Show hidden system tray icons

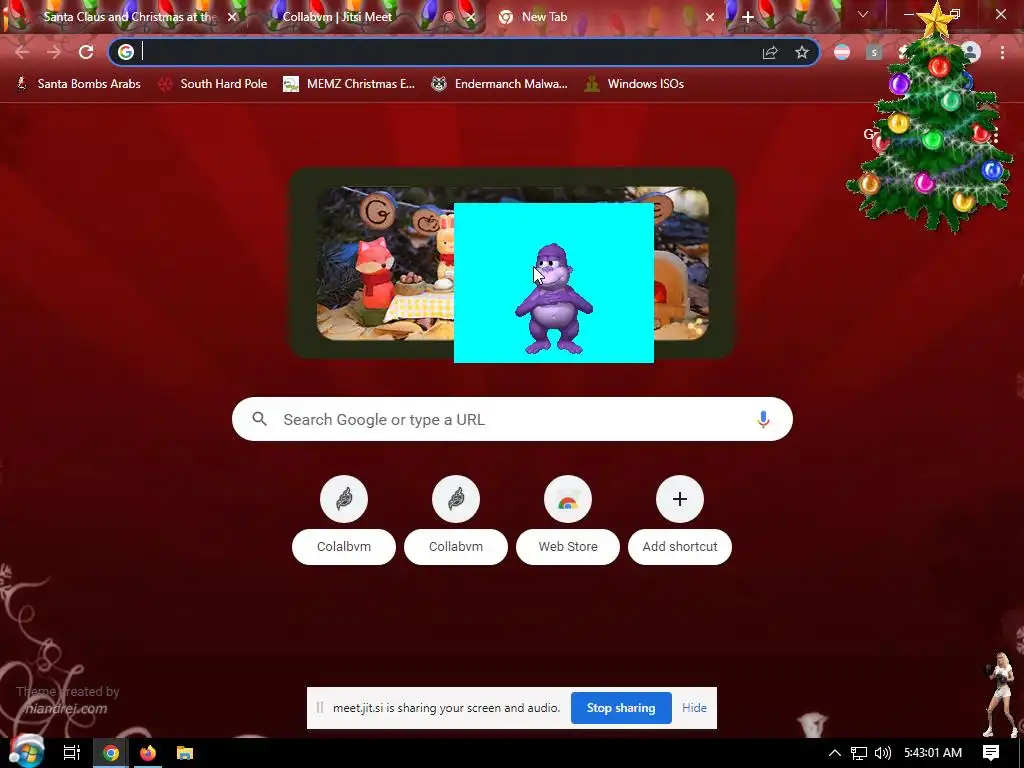[835, 753]
